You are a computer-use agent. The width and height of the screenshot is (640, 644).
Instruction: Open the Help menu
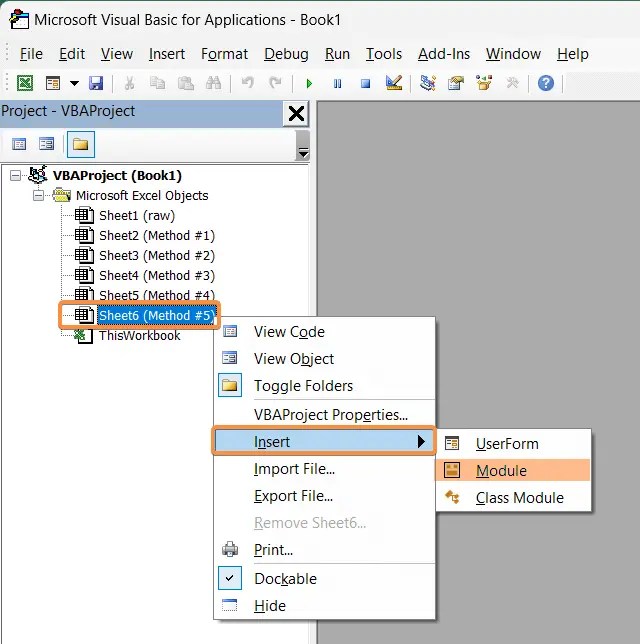coord(573,54)
